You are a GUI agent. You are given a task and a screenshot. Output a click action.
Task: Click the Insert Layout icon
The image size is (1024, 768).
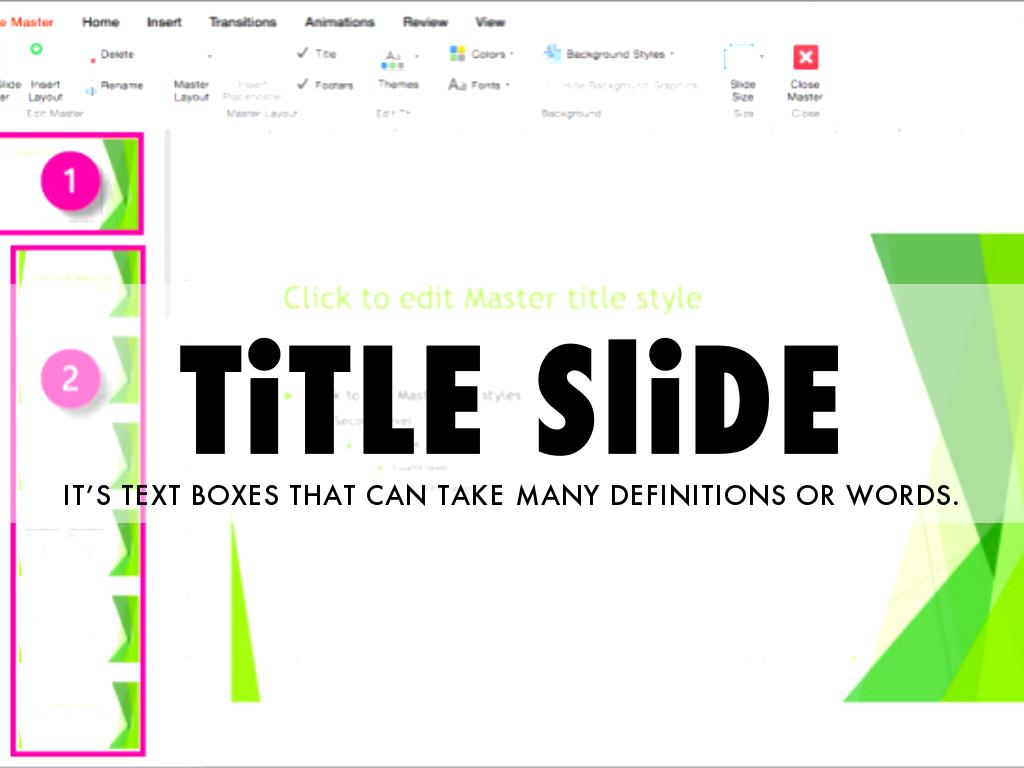click(x=36, y=49)
